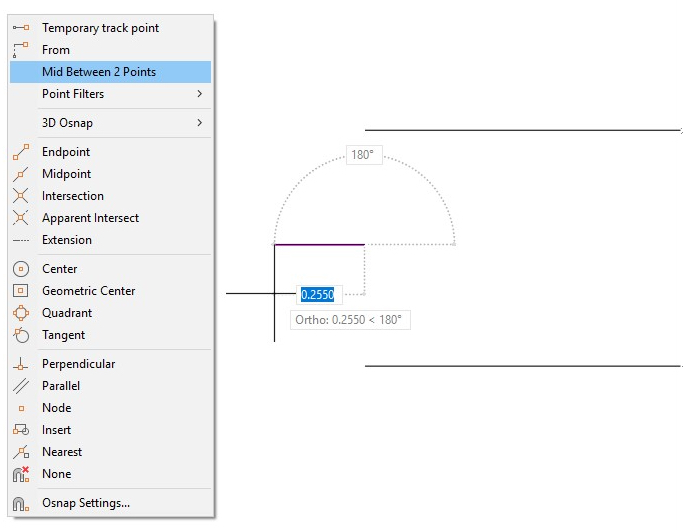
Task: Click the 180° angle input box
Action: [x=364, y=155]
